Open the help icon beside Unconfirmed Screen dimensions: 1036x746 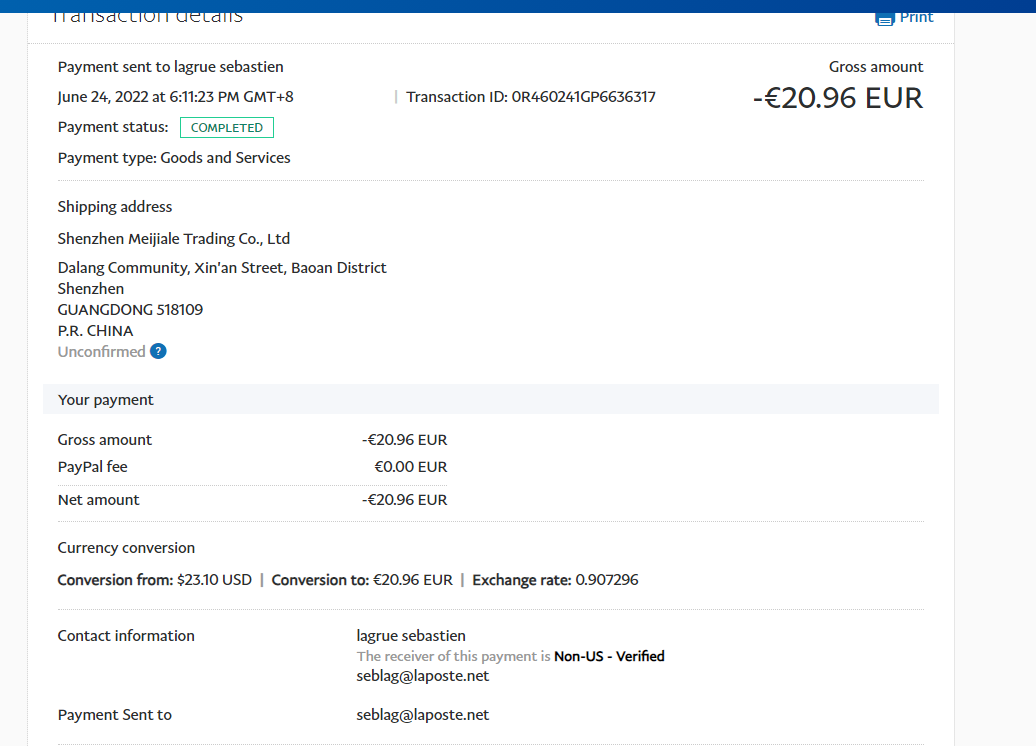[x=158, y=351]
